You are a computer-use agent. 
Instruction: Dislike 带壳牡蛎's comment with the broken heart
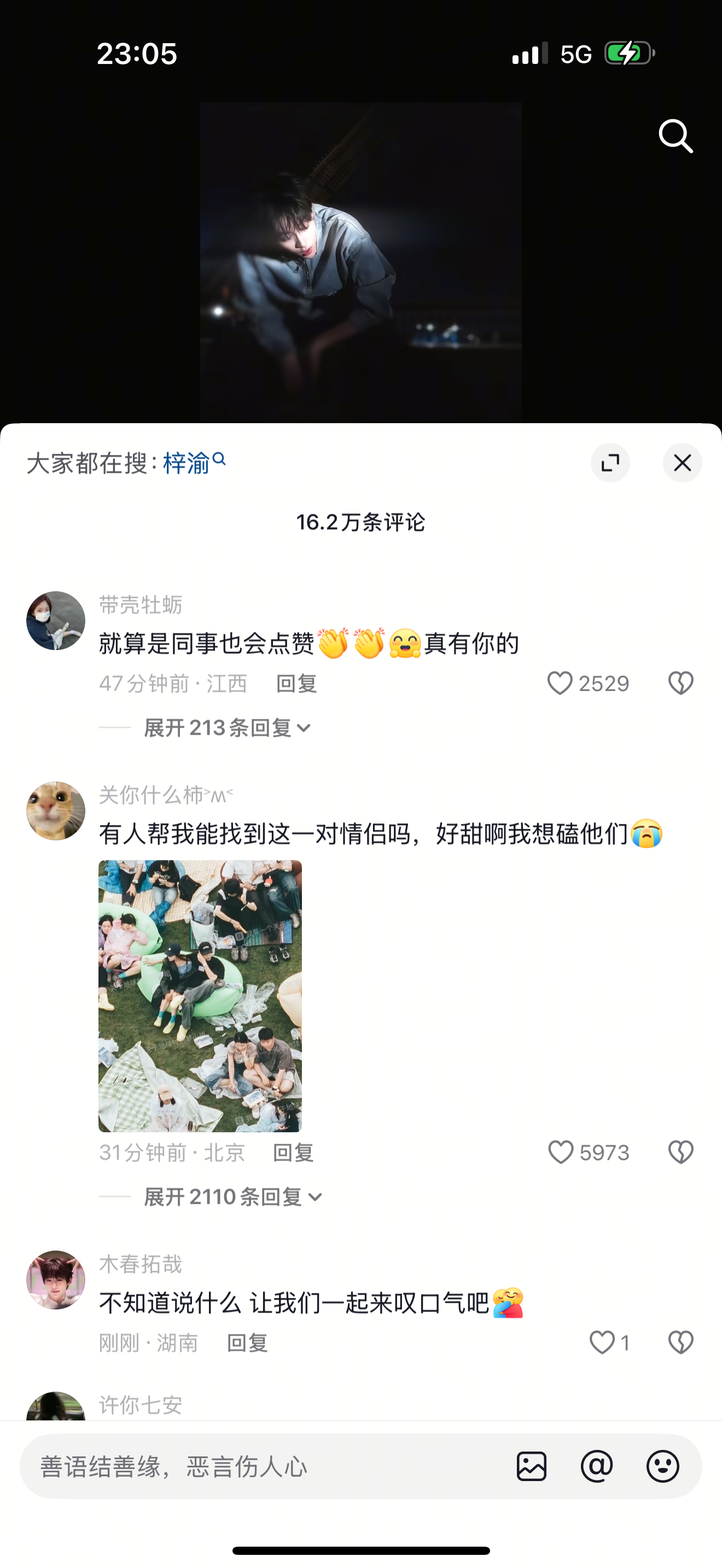(680, 683)
